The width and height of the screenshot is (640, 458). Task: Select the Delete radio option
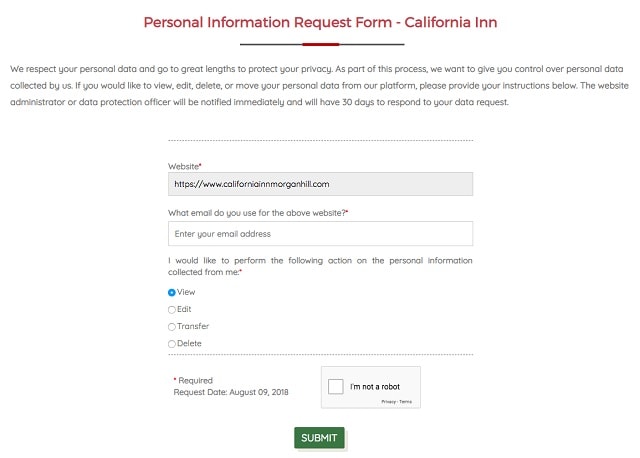pyautogui.click(x=172, y=344)
